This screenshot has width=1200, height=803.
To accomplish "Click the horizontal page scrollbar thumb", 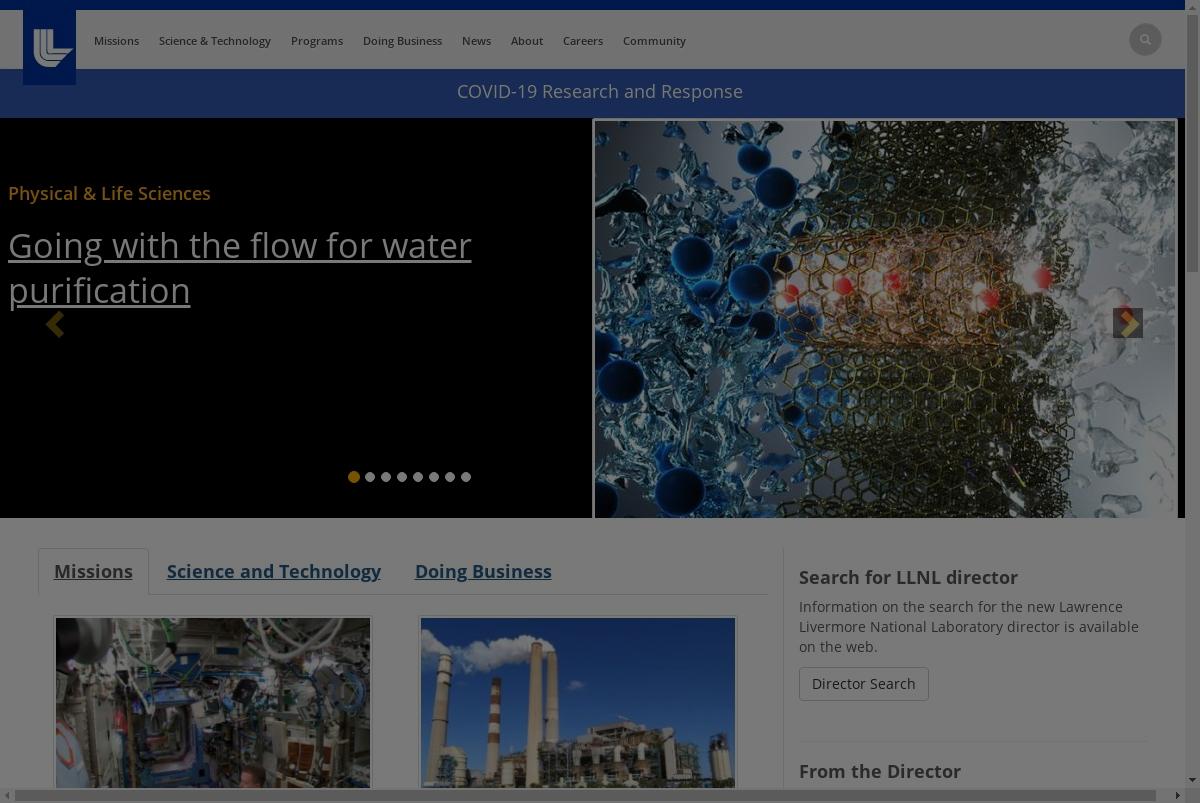I will (x=584, y=796).
